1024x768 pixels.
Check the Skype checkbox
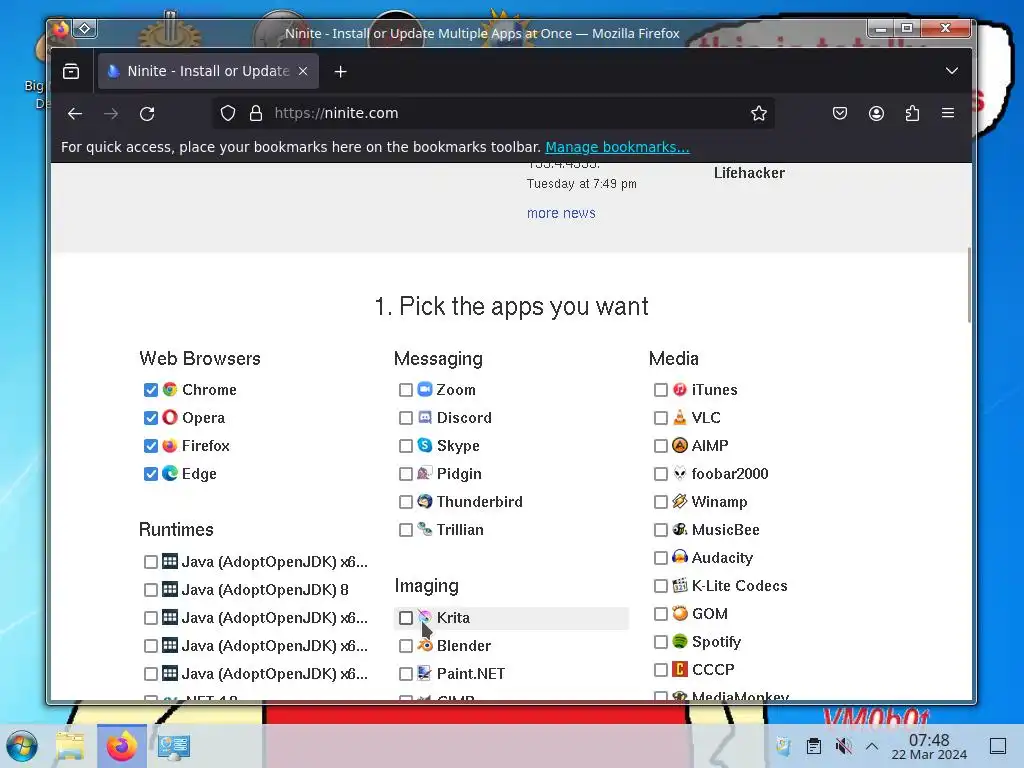click(x=406, y=446)
